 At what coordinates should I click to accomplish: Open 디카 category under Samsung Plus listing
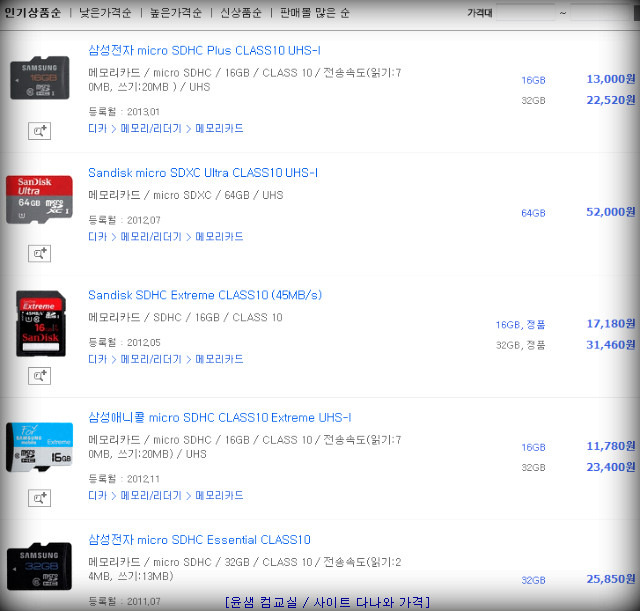point(98,129)
